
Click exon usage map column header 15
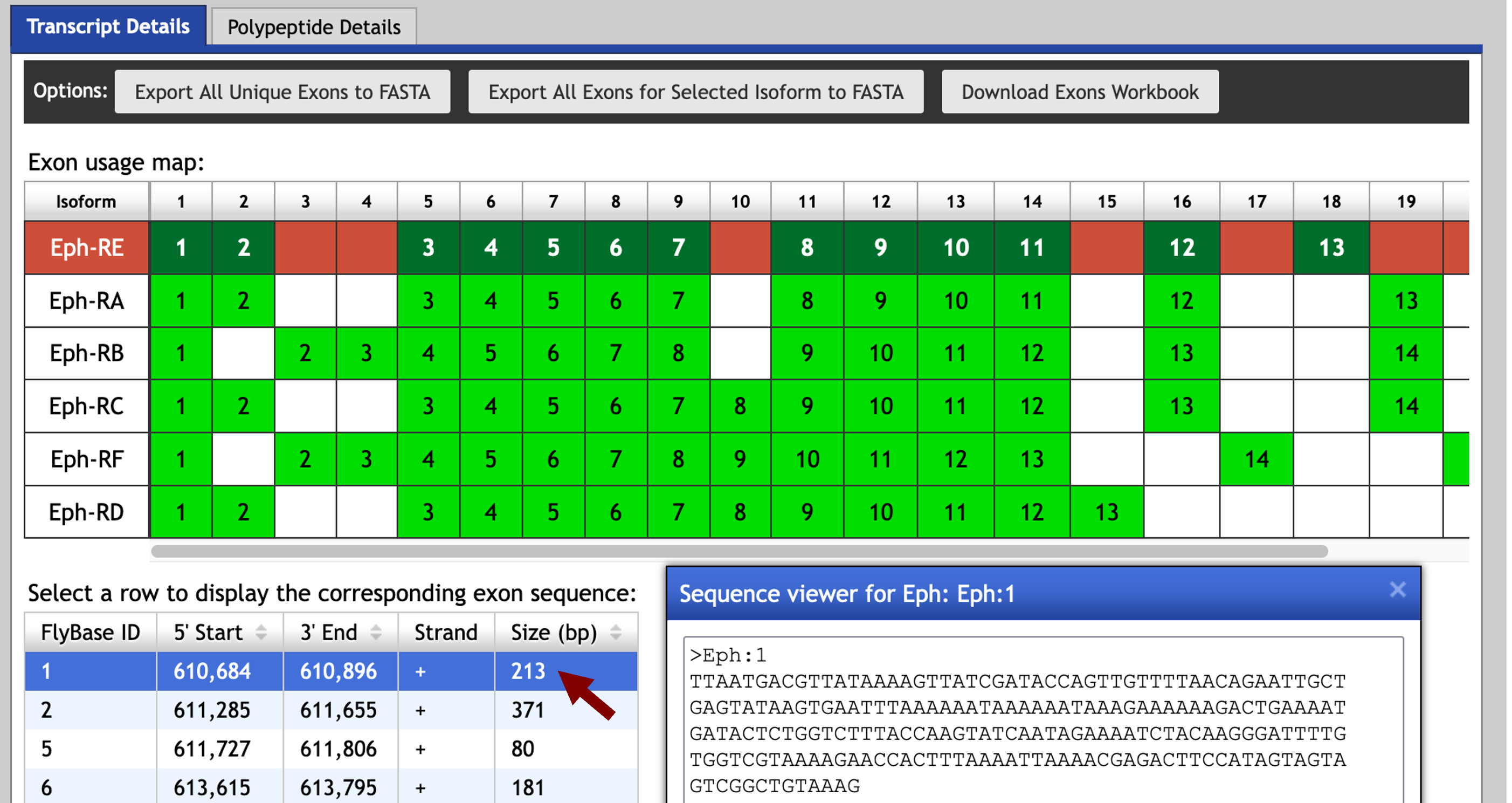1107,202
